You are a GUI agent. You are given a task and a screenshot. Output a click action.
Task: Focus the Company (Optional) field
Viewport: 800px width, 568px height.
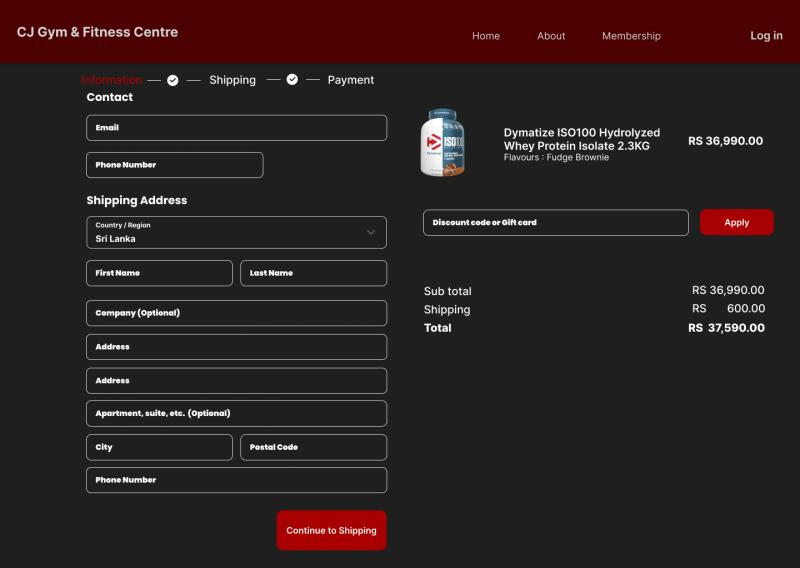(x=236, y=313)
